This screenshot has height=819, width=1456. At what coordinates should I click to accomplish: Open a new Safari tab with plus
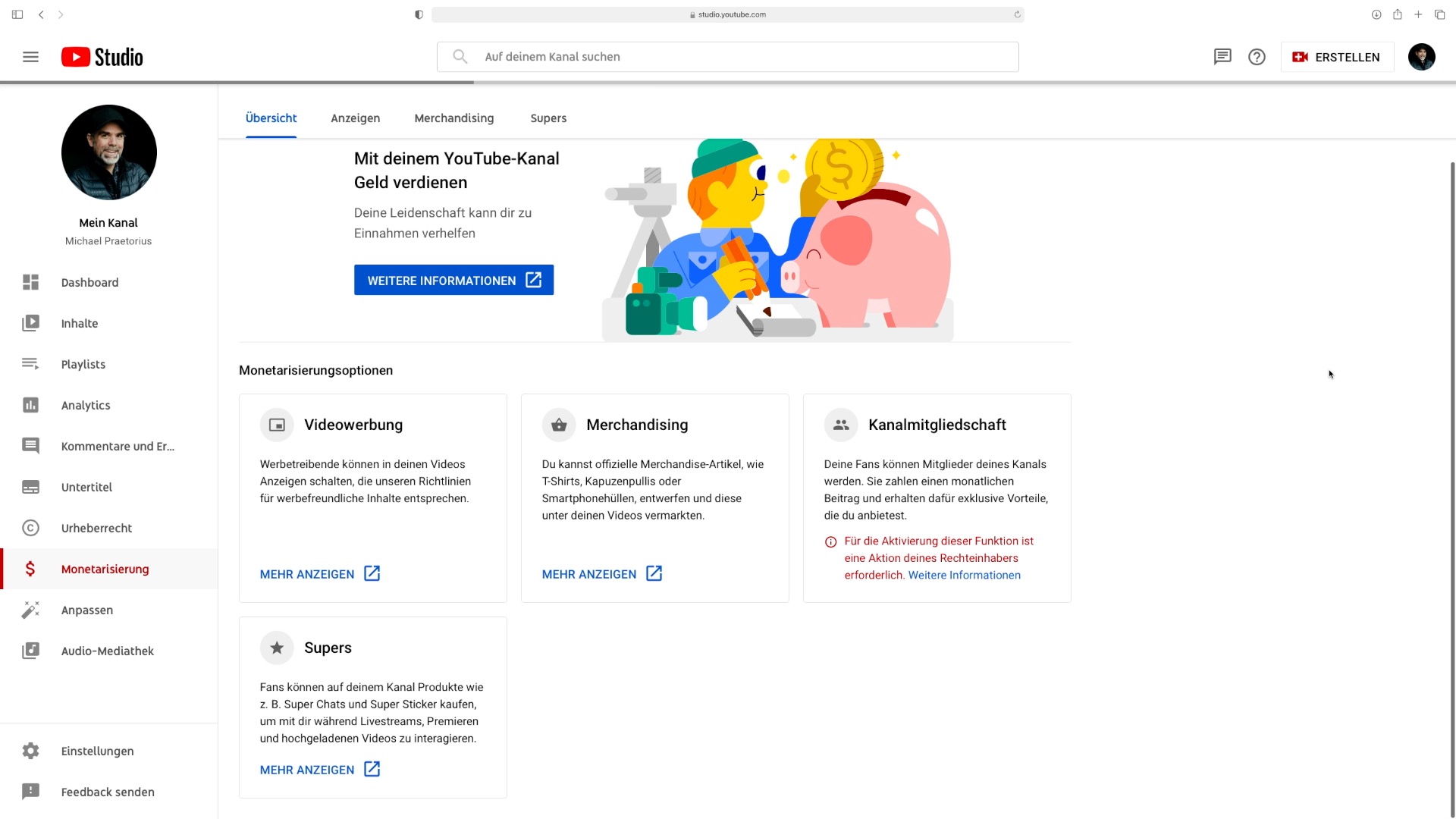click(x=1418, y=14)
